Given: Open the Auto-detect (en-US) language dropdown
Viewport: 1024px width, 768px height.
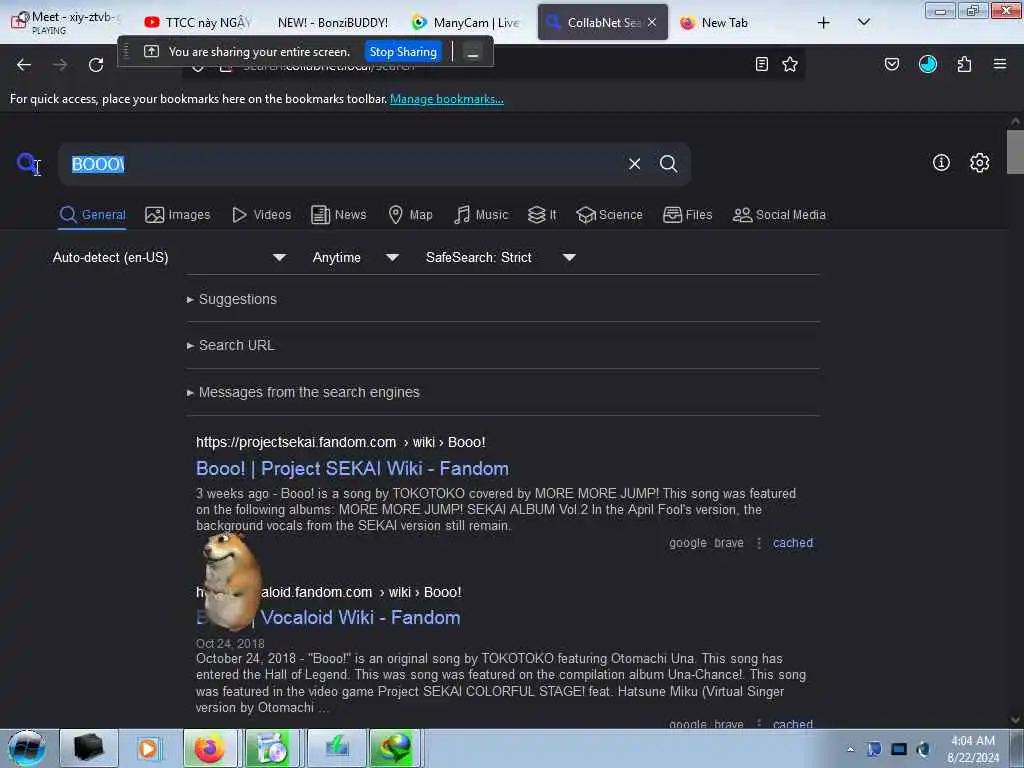Looking at the screenshot, I should (169, 257).
